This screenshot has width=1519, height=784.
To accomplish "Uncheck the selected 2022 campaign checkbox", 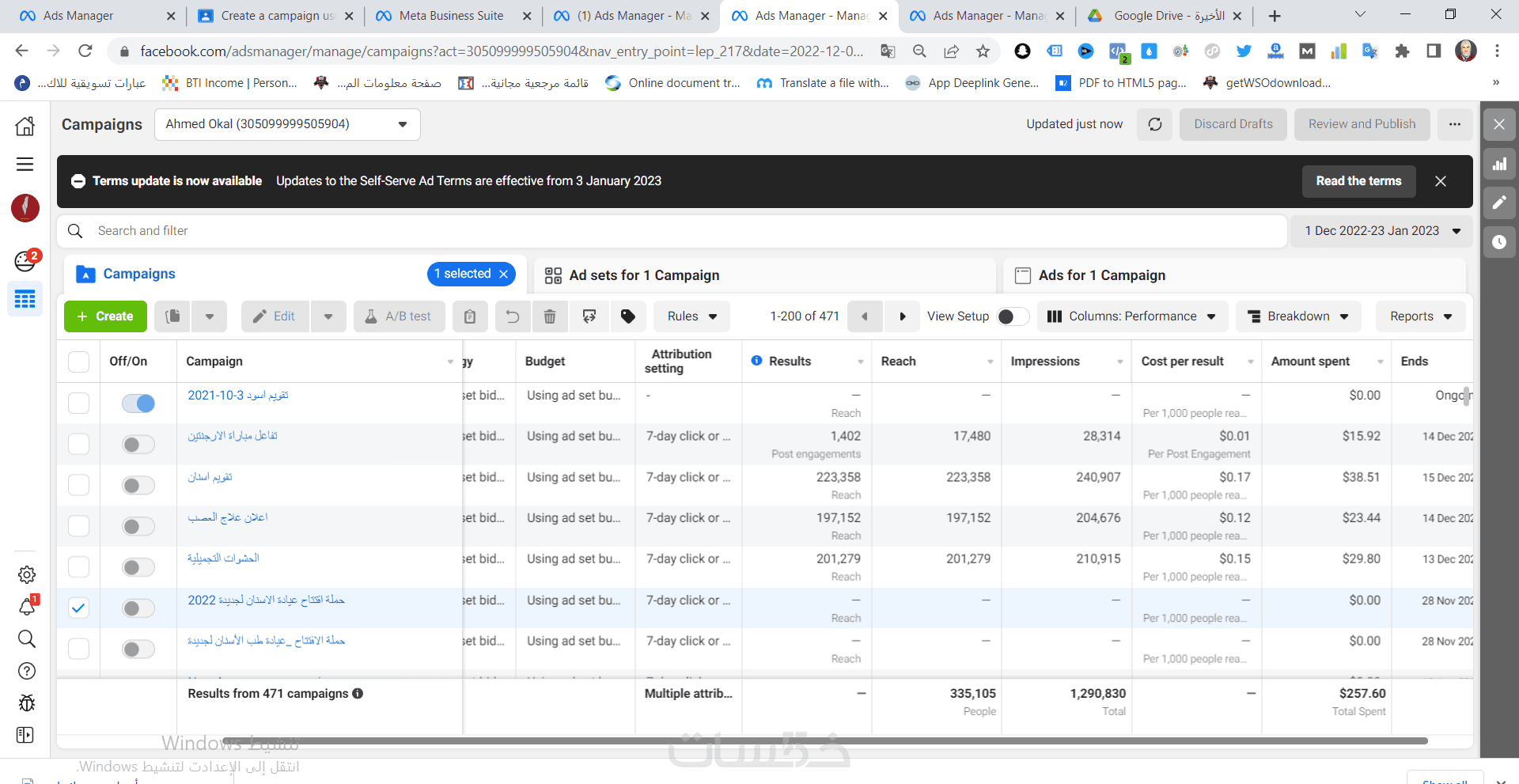I will pos(78,608).
